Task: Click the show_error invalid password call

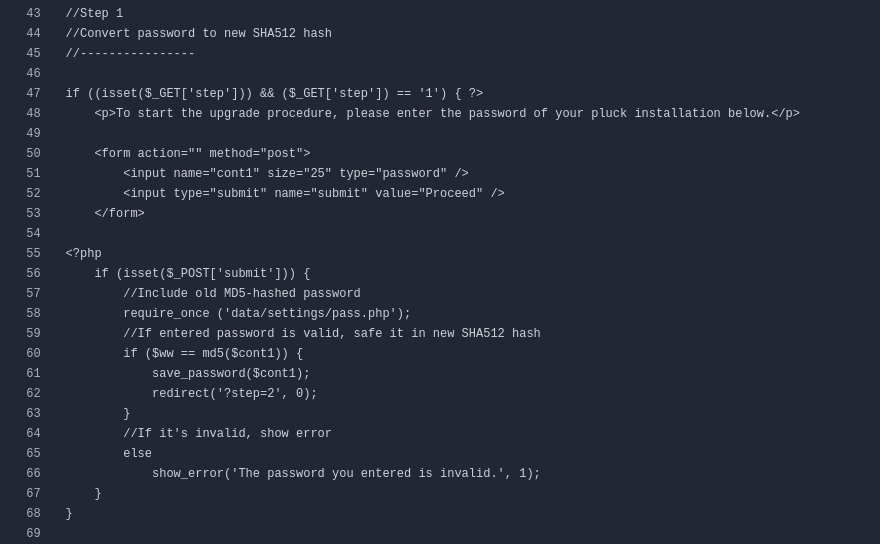Action: tap(345, 474)
